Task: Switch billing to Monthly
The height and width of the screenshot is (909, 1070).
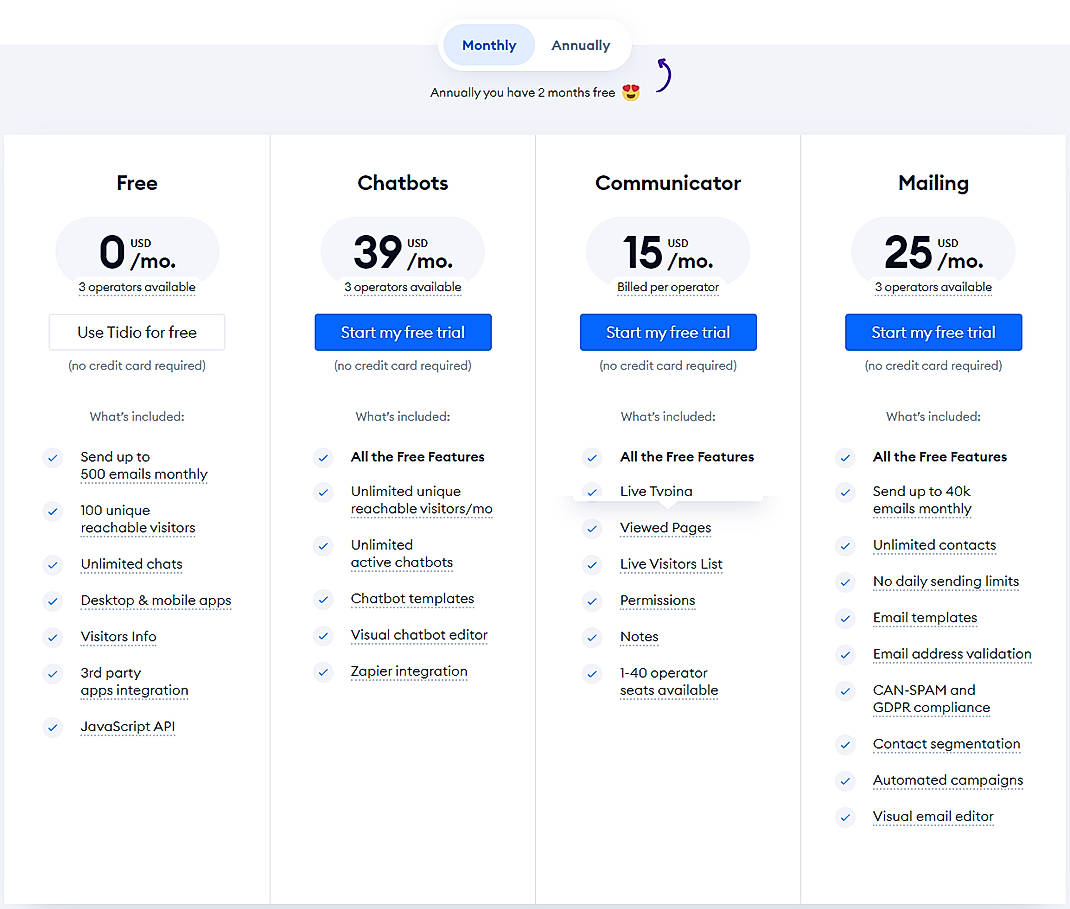Action: pyautogui.click(x=489, y=45)
